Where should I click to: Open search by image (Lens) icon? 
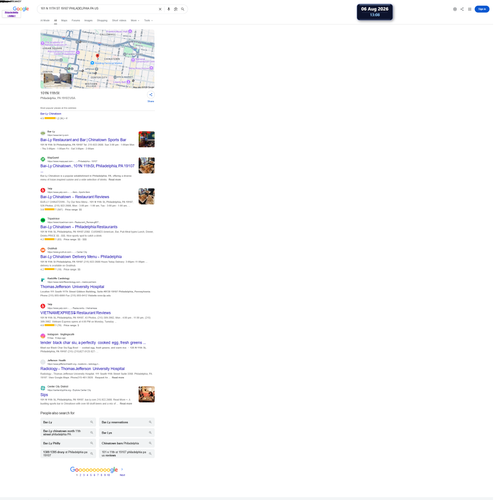(x=176, y=9)
